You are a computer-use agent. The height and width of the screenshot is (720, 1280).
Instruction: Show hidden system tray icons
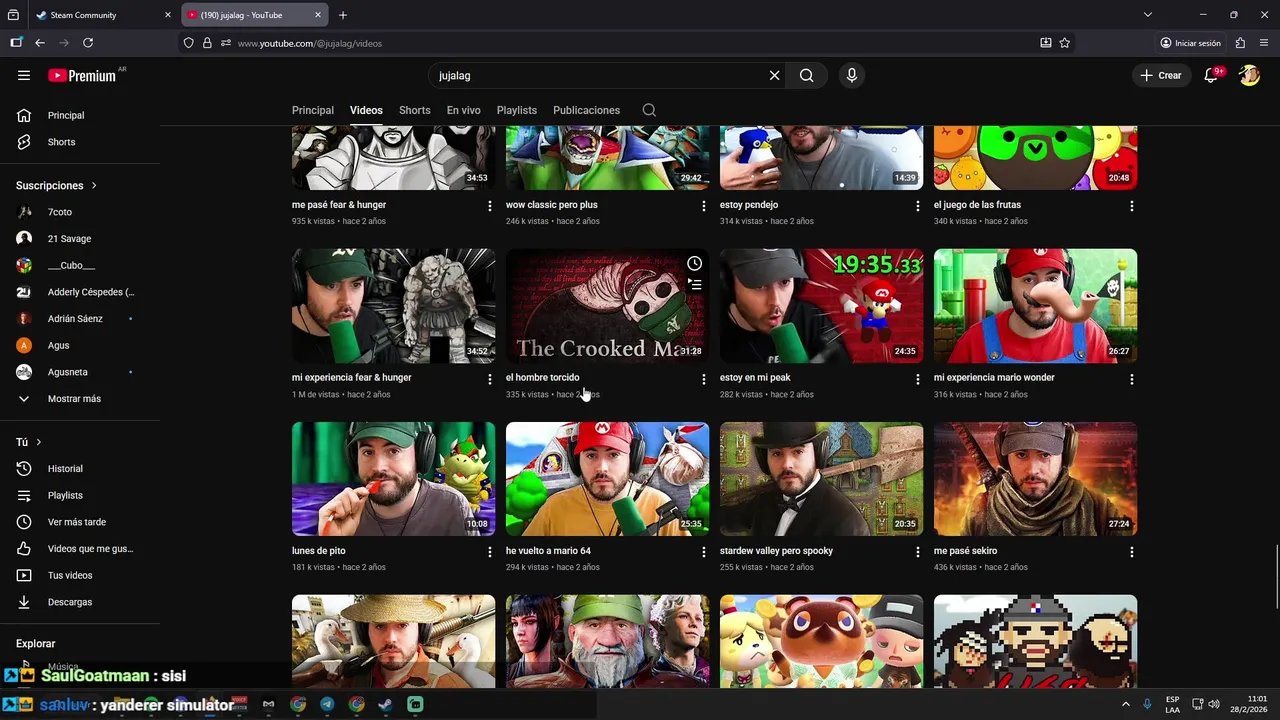click(x=1126, y=704)
